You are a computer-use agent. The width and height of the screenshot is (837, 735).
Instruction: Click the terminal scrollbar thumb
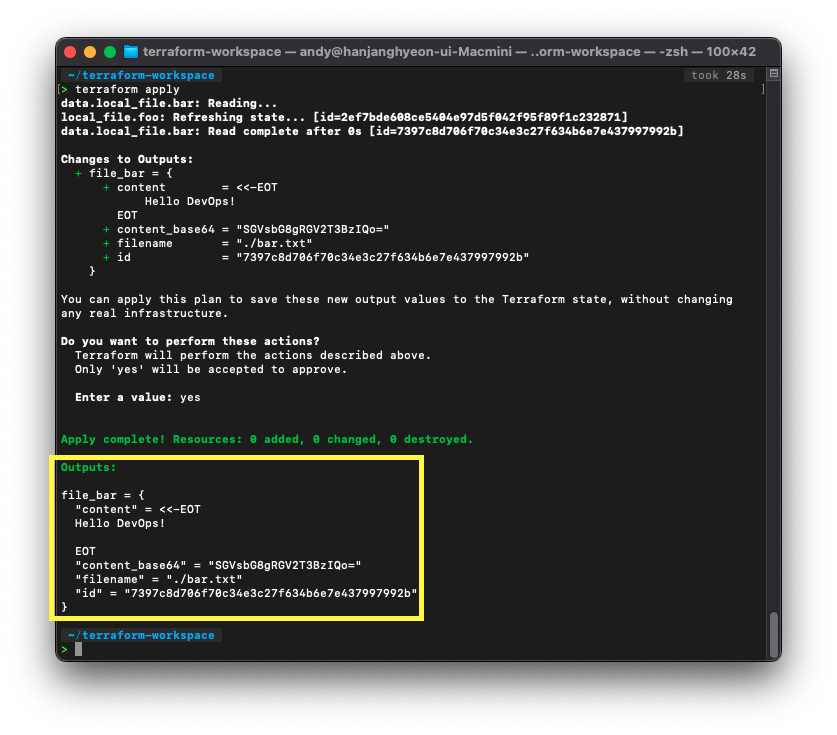pyautogui.click(x=773, y=635)
